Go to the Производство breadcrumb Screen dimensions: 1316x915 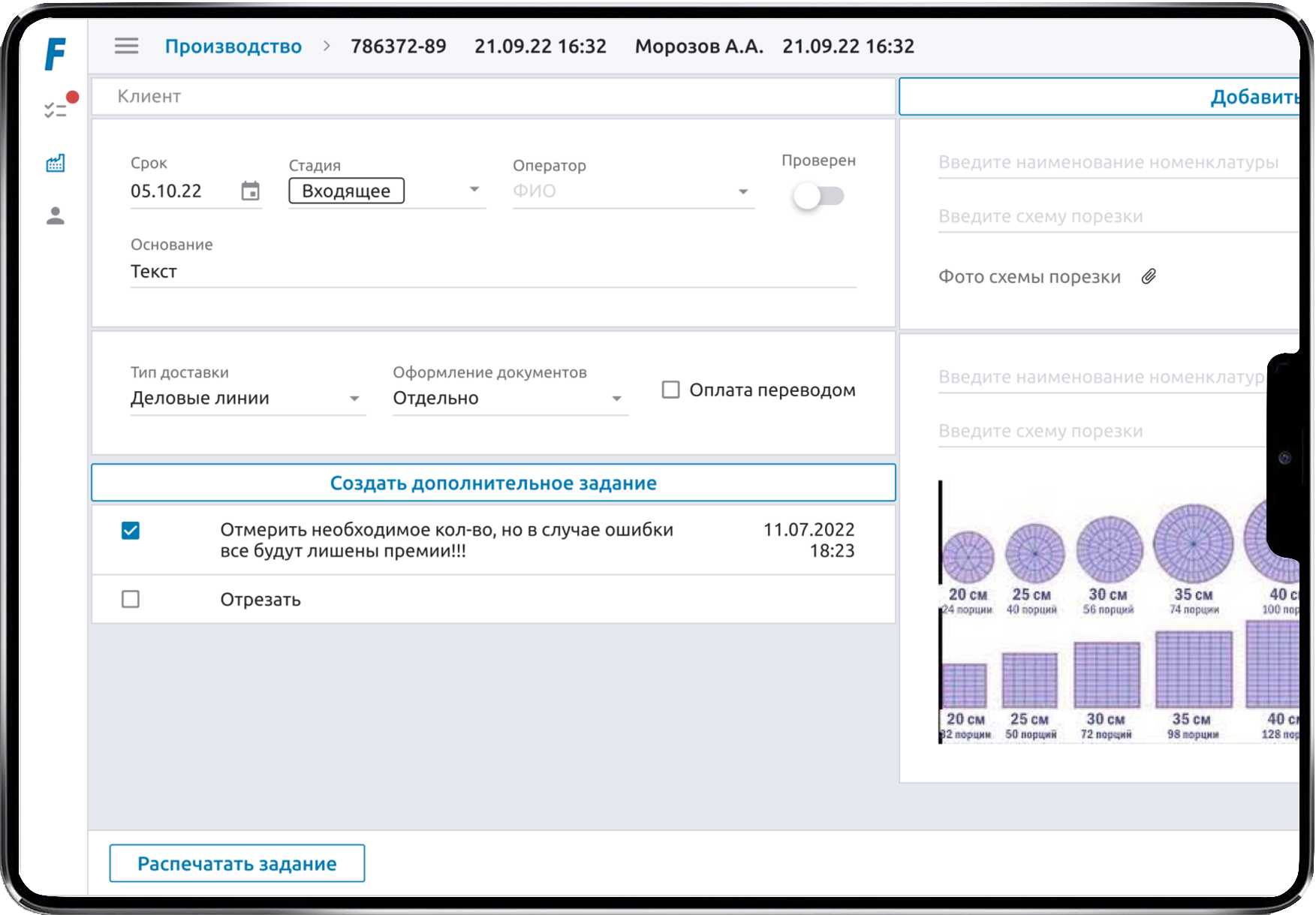pos(233,47)
